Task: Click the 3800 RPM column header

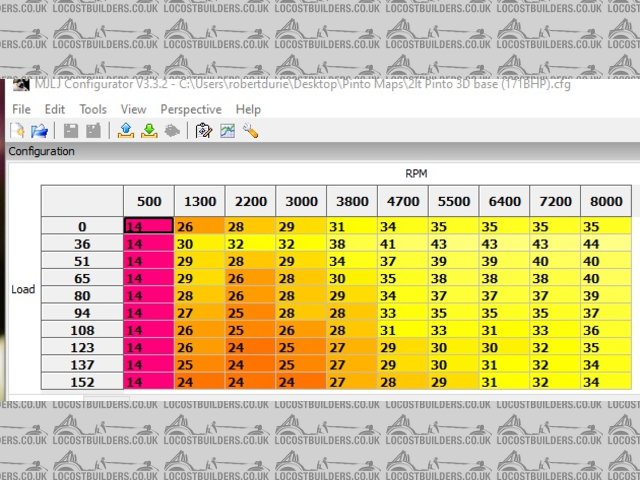Action: [351, 200]
